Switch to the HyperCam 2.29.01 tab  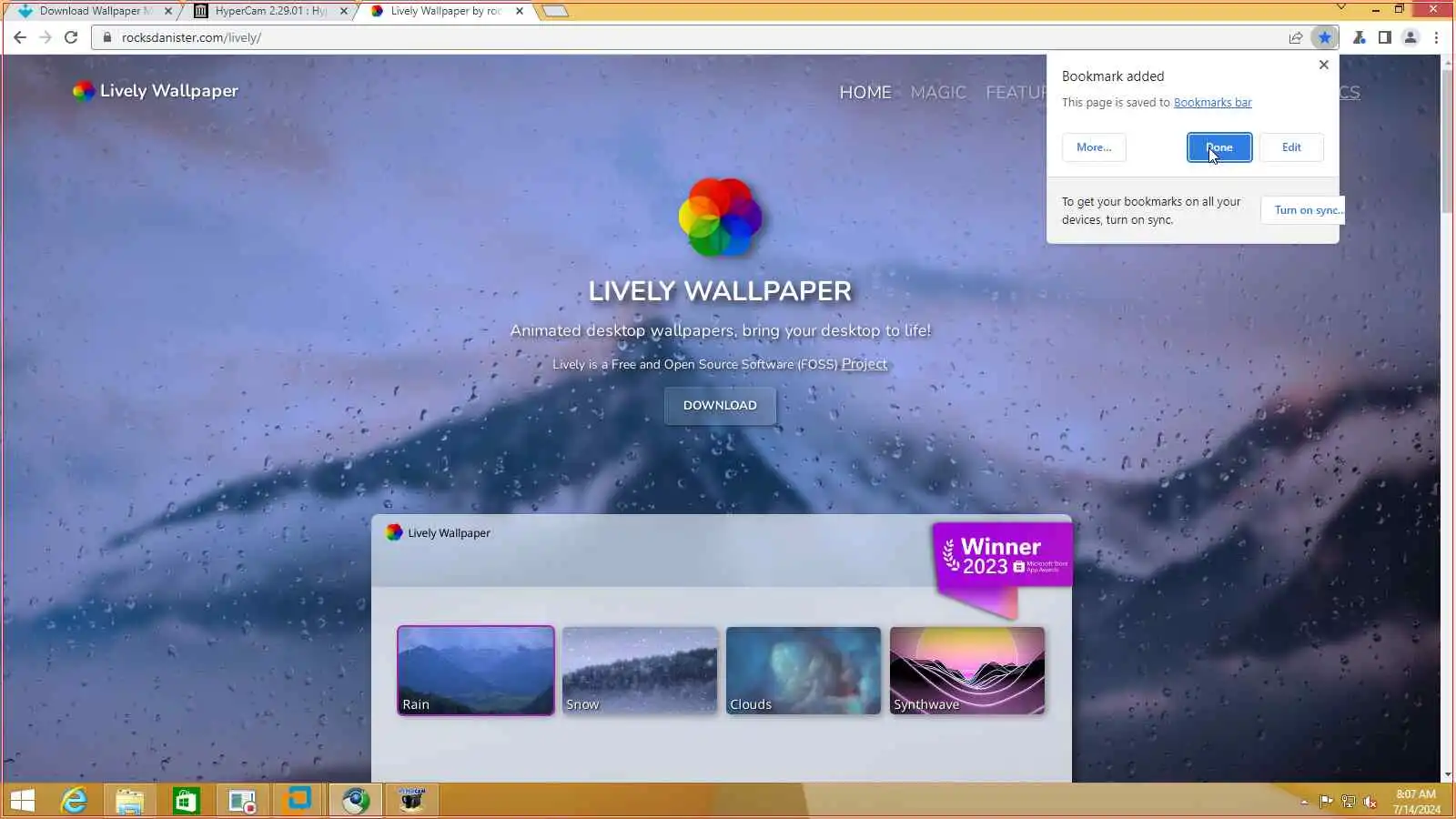(271, 11)
